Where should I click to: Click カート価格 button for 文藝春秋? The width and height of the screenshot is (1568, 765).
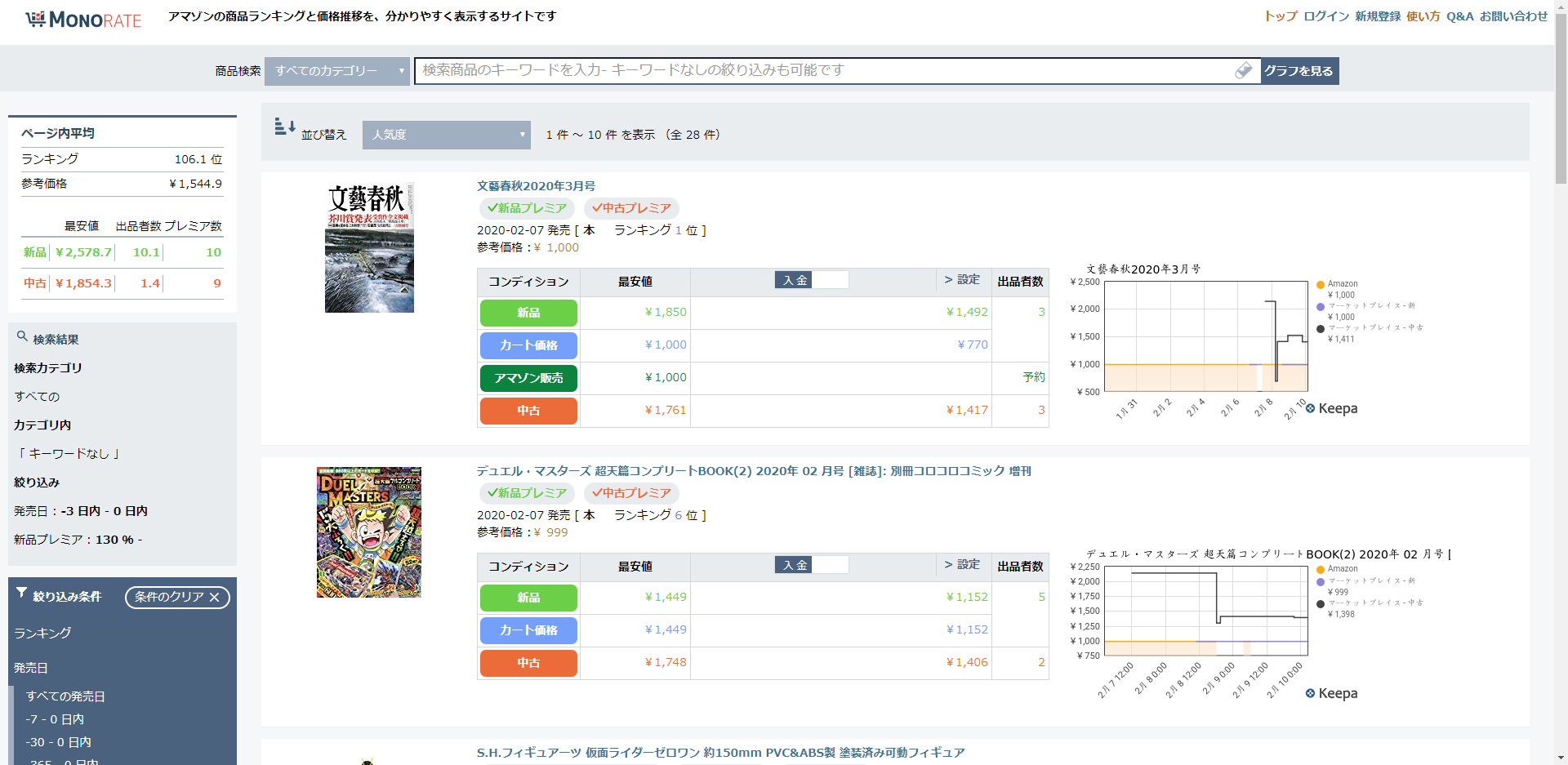click(x=528, y=345)
